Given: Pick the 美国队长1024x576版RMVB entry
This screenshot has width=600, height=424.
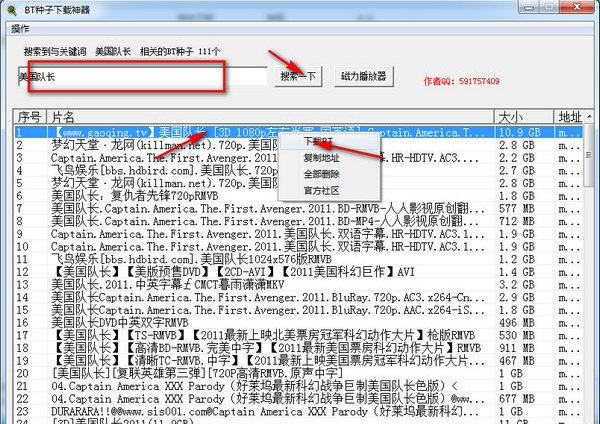Looking at the screenshot, I should (x=150, y=257).
